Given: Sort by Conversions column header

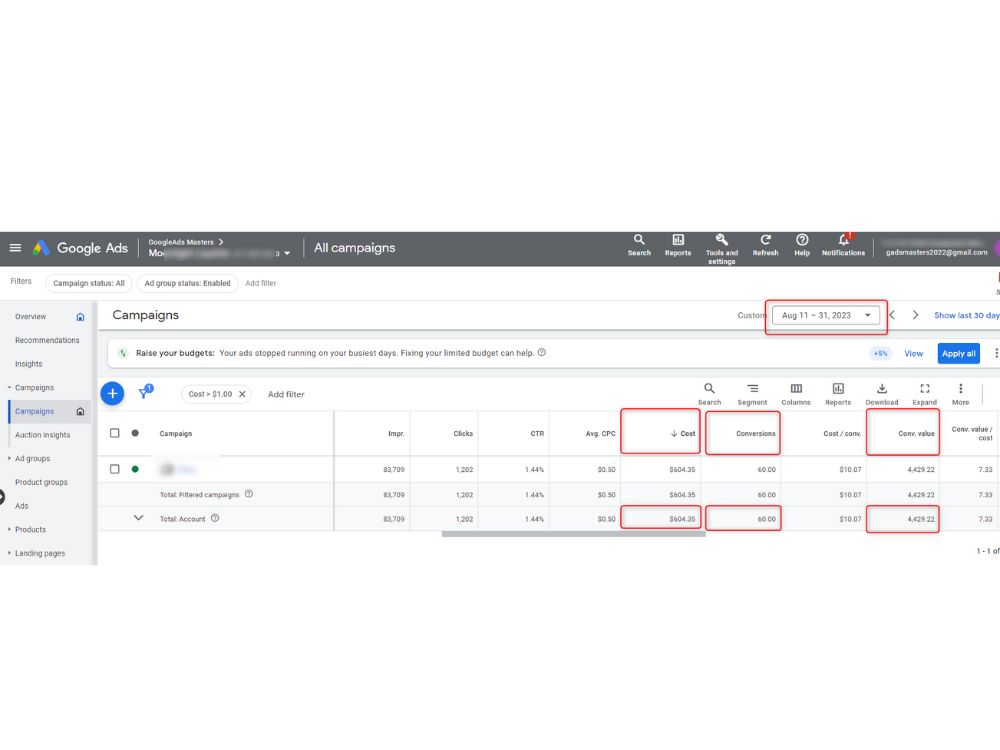Looking at the screenshot, I should coord(756,434).
